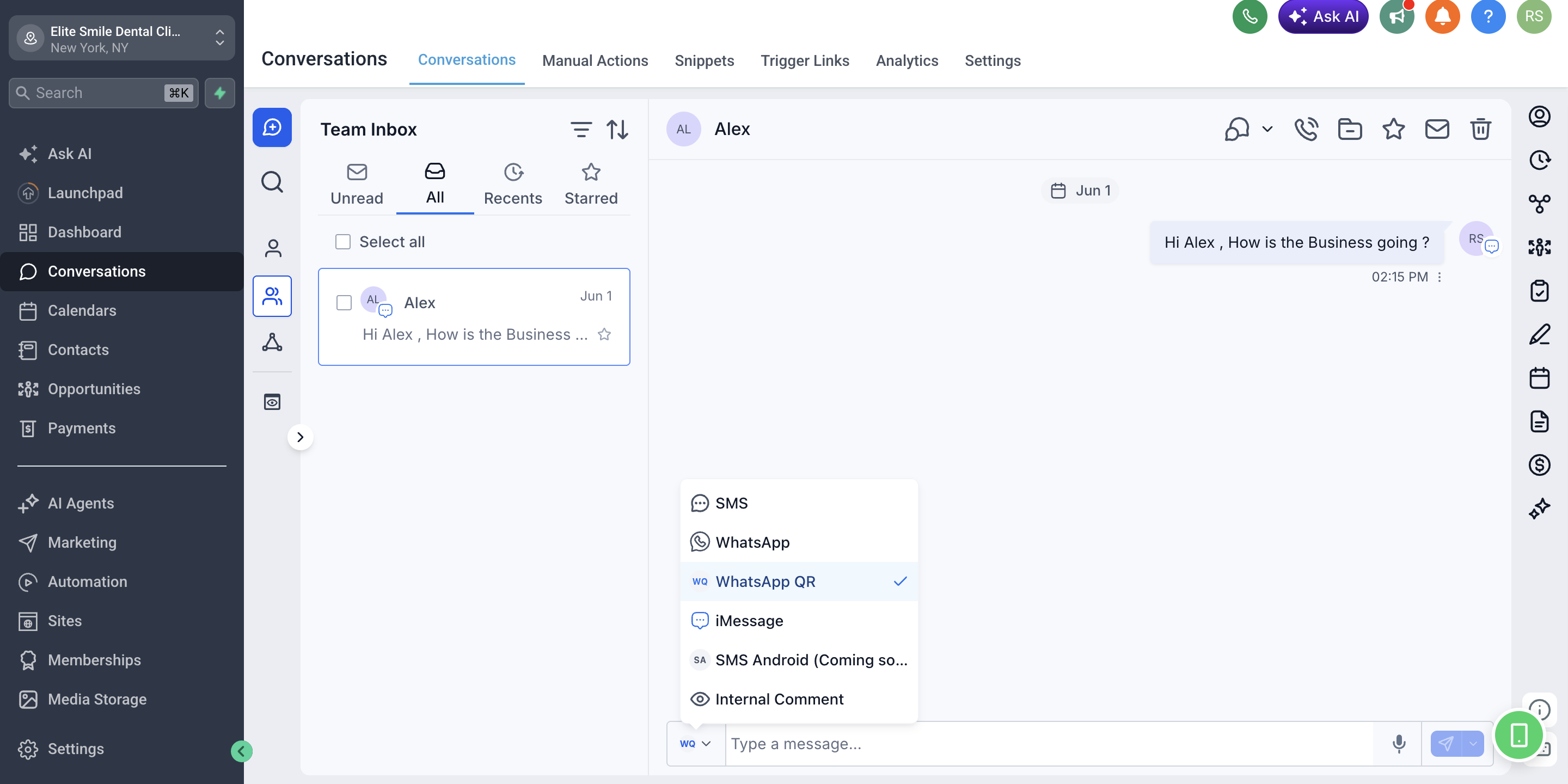Open the pencil notes icon in right rail
This screenshot has height=784, width=1568.
point(1539,334)
